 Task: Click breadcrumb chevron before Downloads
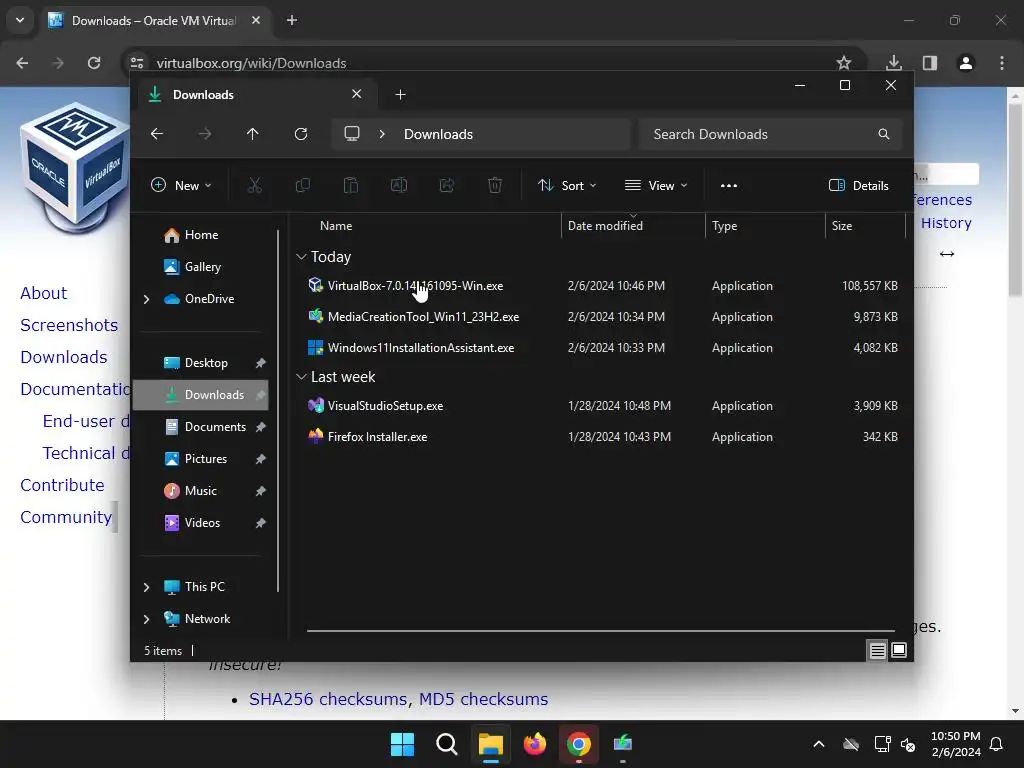pos(382,134)
